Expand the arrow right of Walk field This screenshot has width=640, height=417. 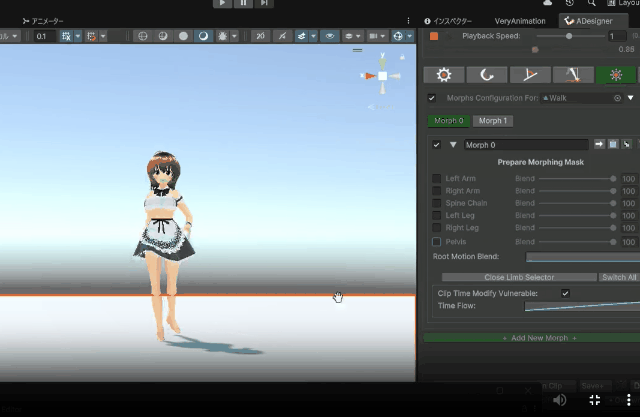point(631,98)
